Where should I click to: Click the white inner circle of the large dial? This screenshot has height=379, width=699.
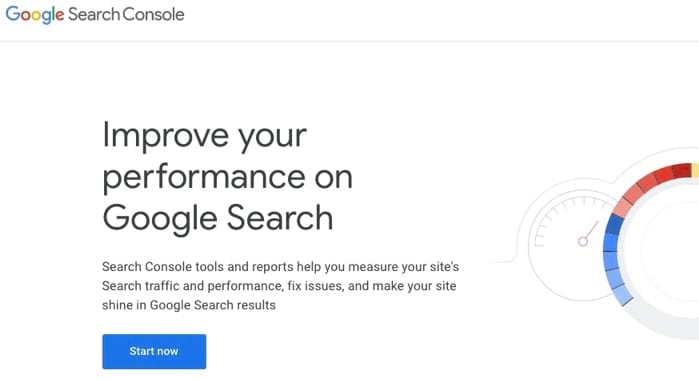point(671,250)
